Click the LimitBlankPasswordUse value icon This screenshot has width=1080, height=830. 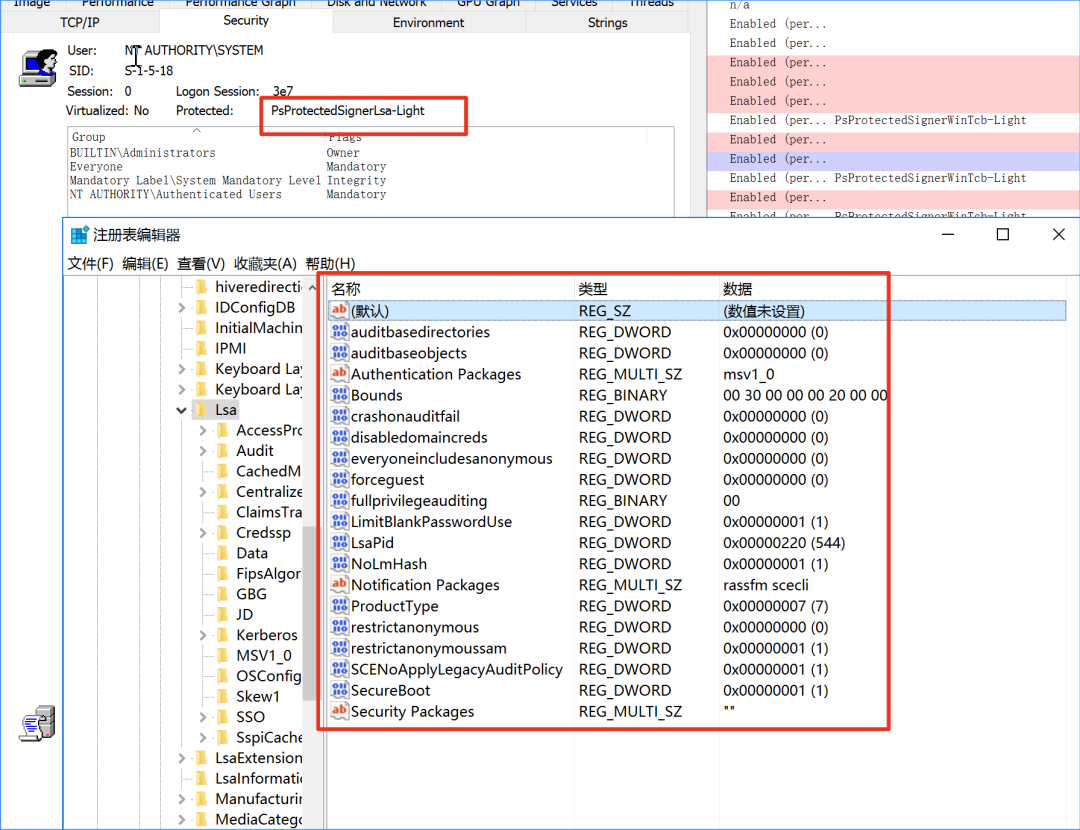[x=339, y=522]
